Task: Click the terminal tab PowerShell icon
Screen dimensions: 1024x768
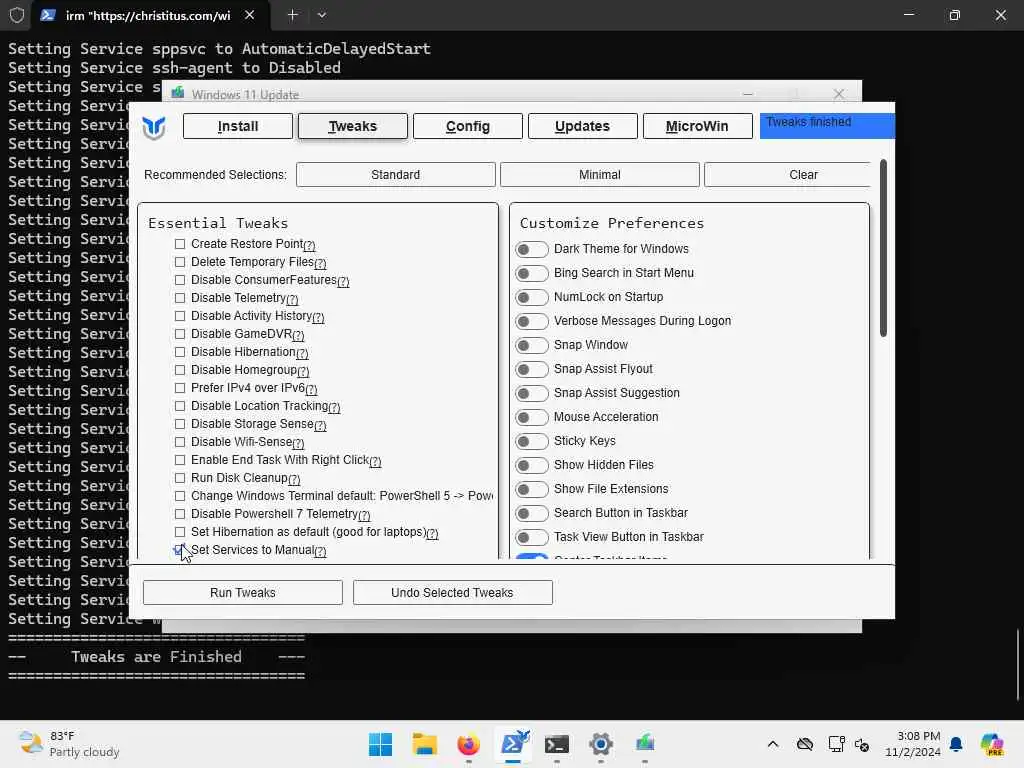Action: click(x=47, y=15)
